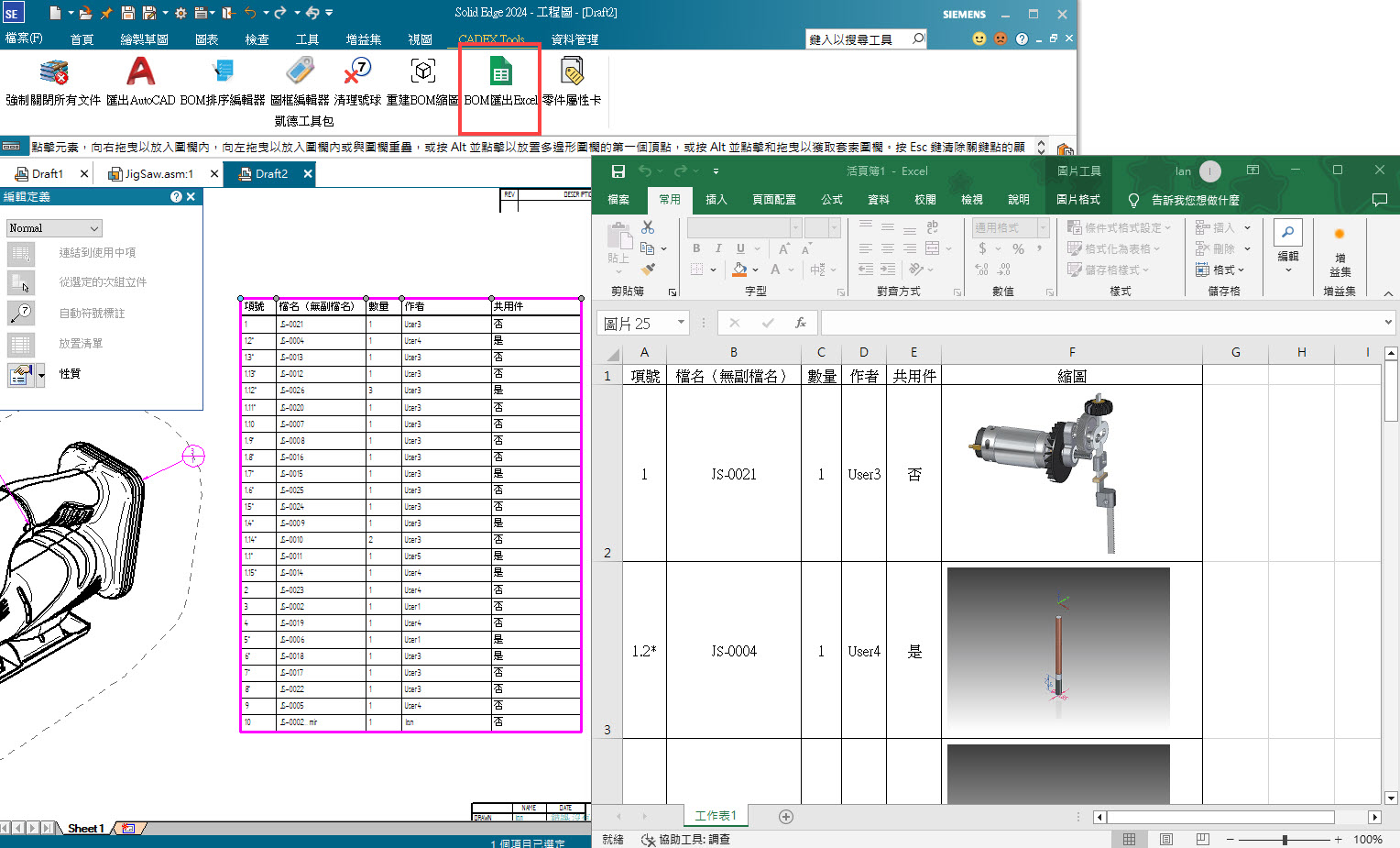The image size is (1400, 848).
Task: Click the Excel increase decimal icon
Action: [x=982, y=270]
